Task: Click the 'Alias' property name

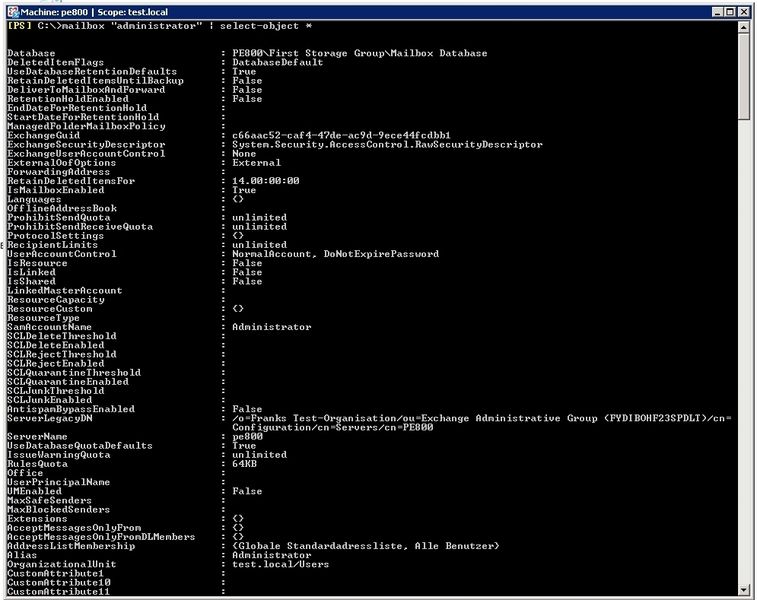Action: pyautogui.click(x=22, y=556)
